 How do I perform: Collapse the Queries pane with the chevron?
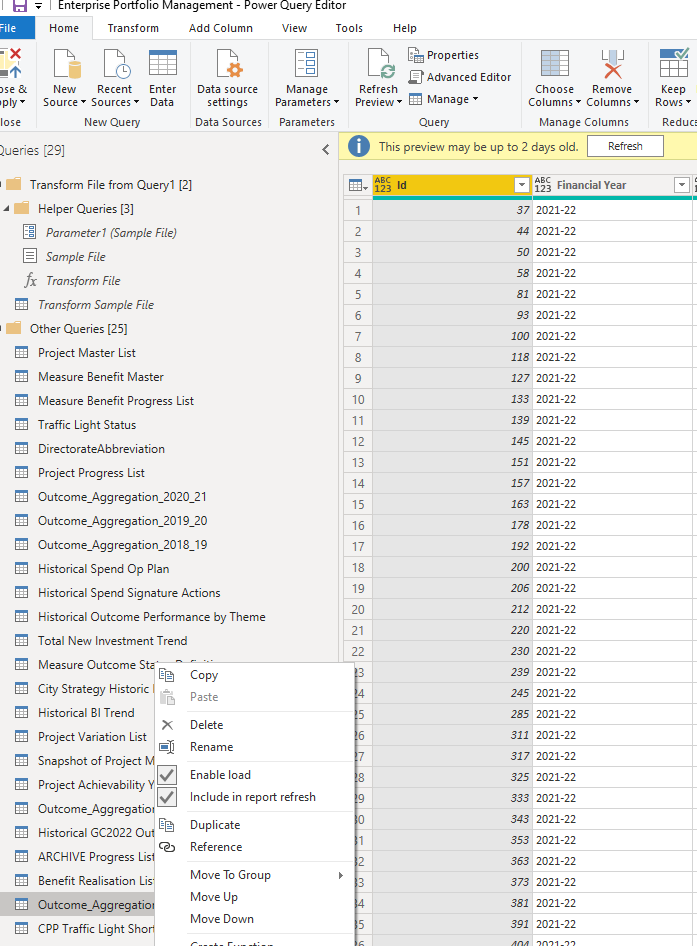point(326,150)
